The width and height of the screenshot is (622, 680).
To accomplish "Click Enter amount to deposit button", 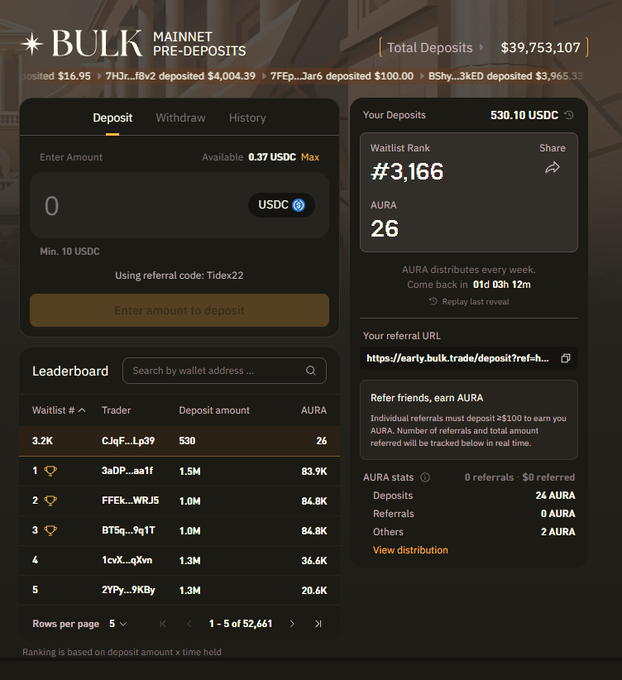I will point(179,311).
